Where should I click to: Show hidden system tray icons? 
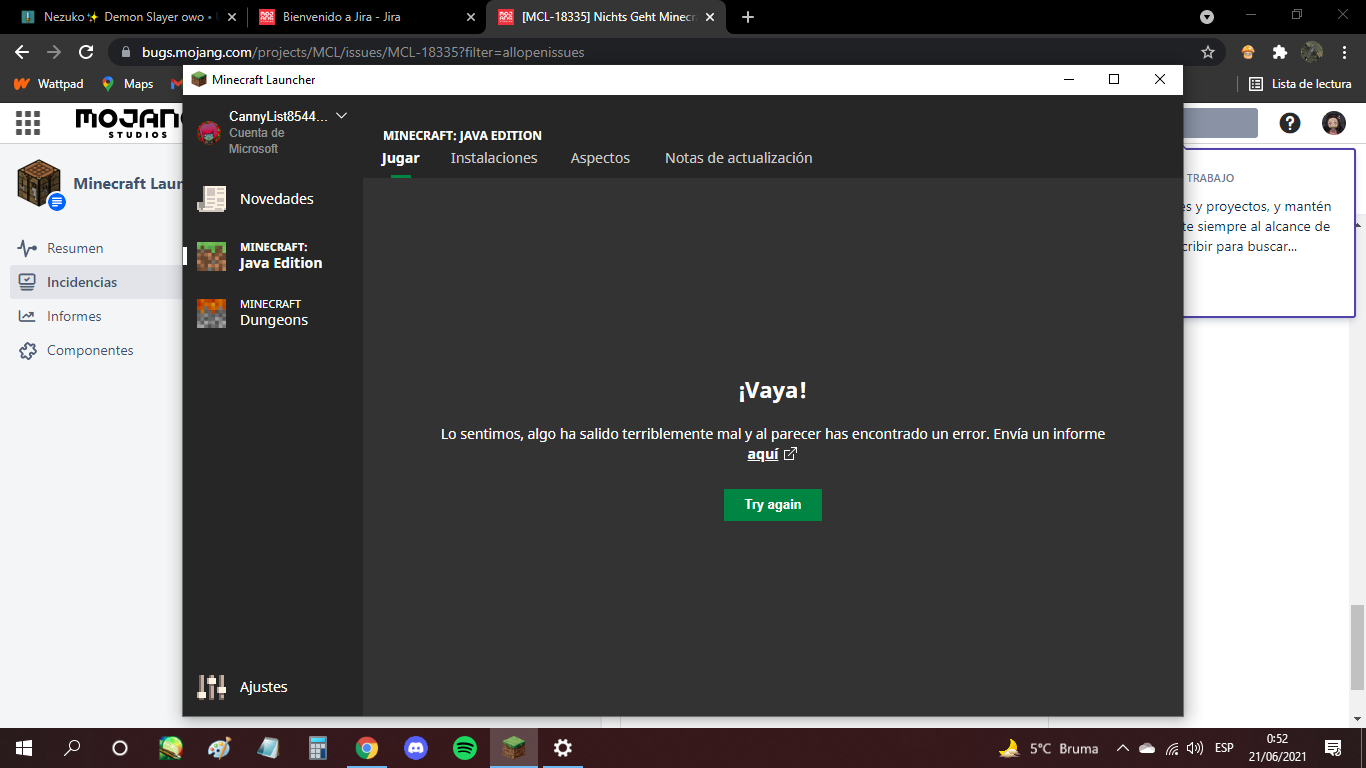point(1122,748)
